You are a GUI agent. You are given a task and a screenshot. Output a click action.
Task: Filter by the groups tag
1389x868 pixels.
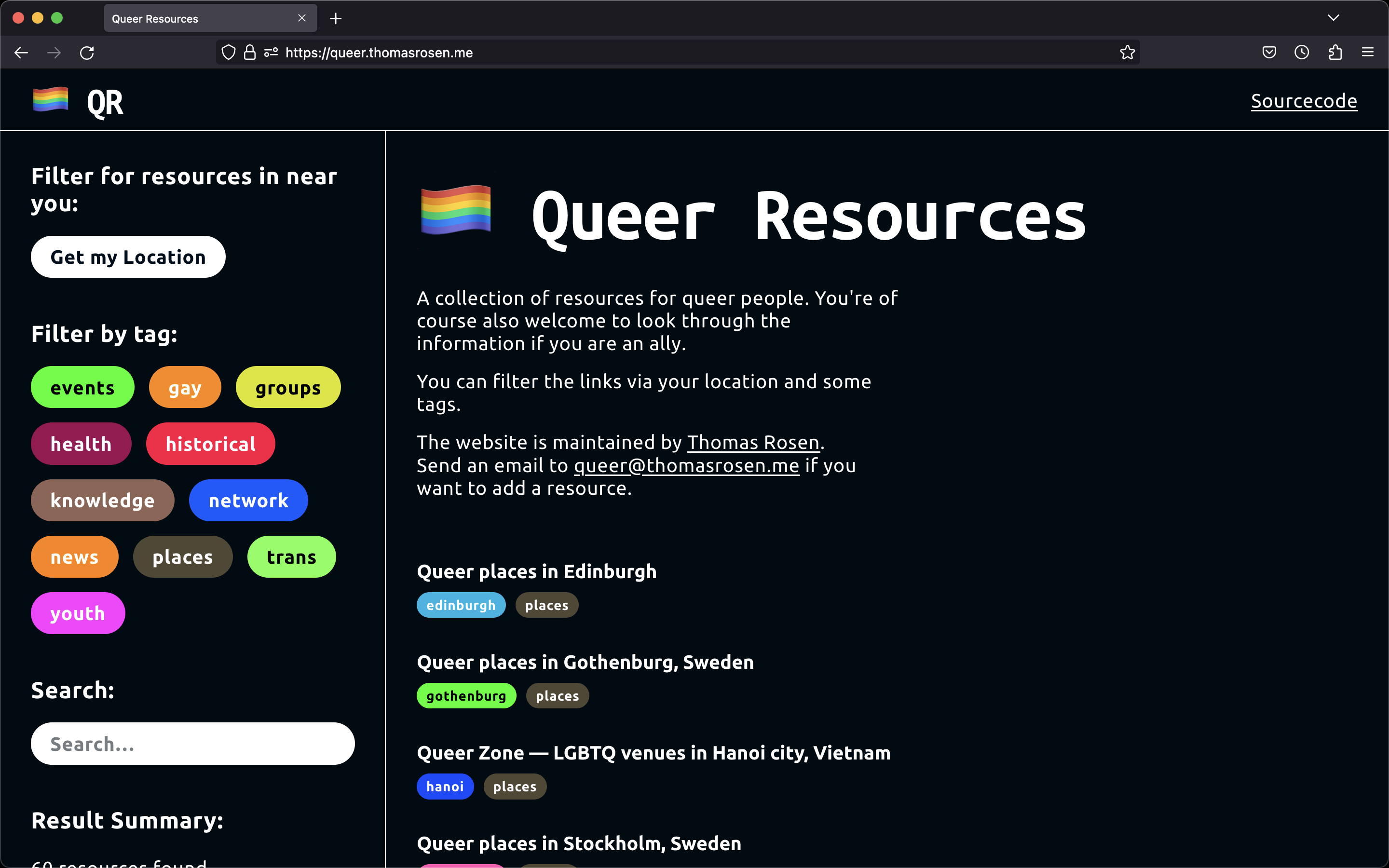(288, 388)
